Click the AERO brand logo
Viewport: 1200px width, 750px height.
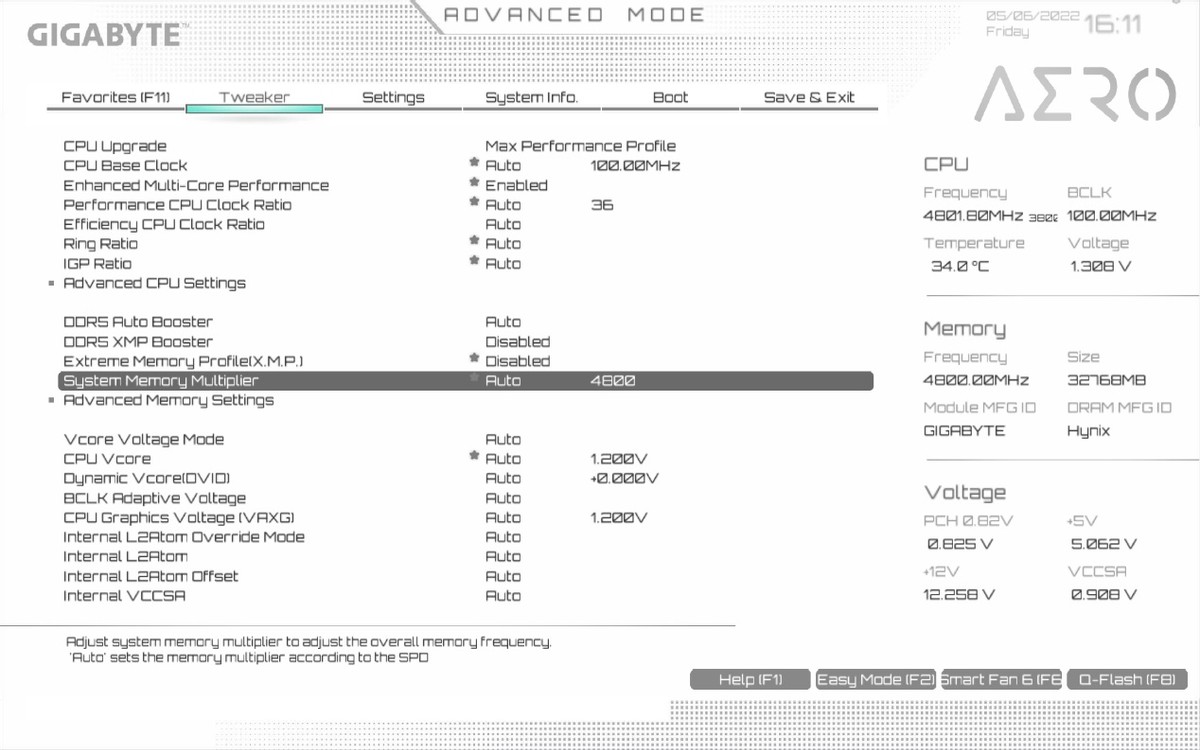pos(1074,95)
